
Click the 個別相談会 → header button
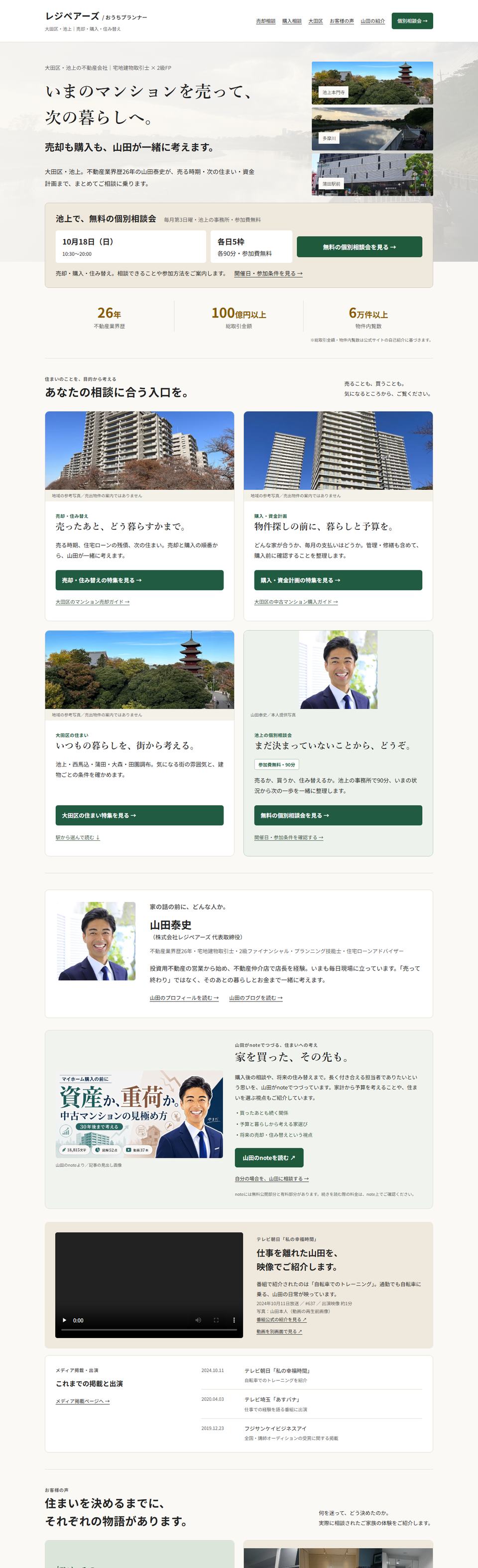[412, 21]
